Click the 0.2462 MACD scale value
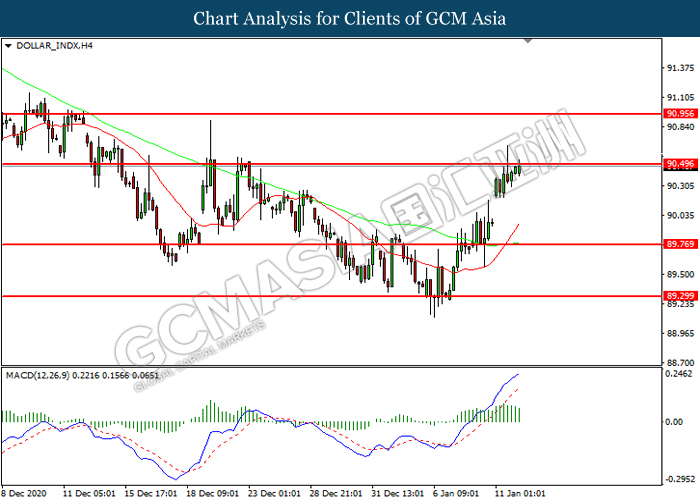This screenshot has width=700, height=500. 679,374
